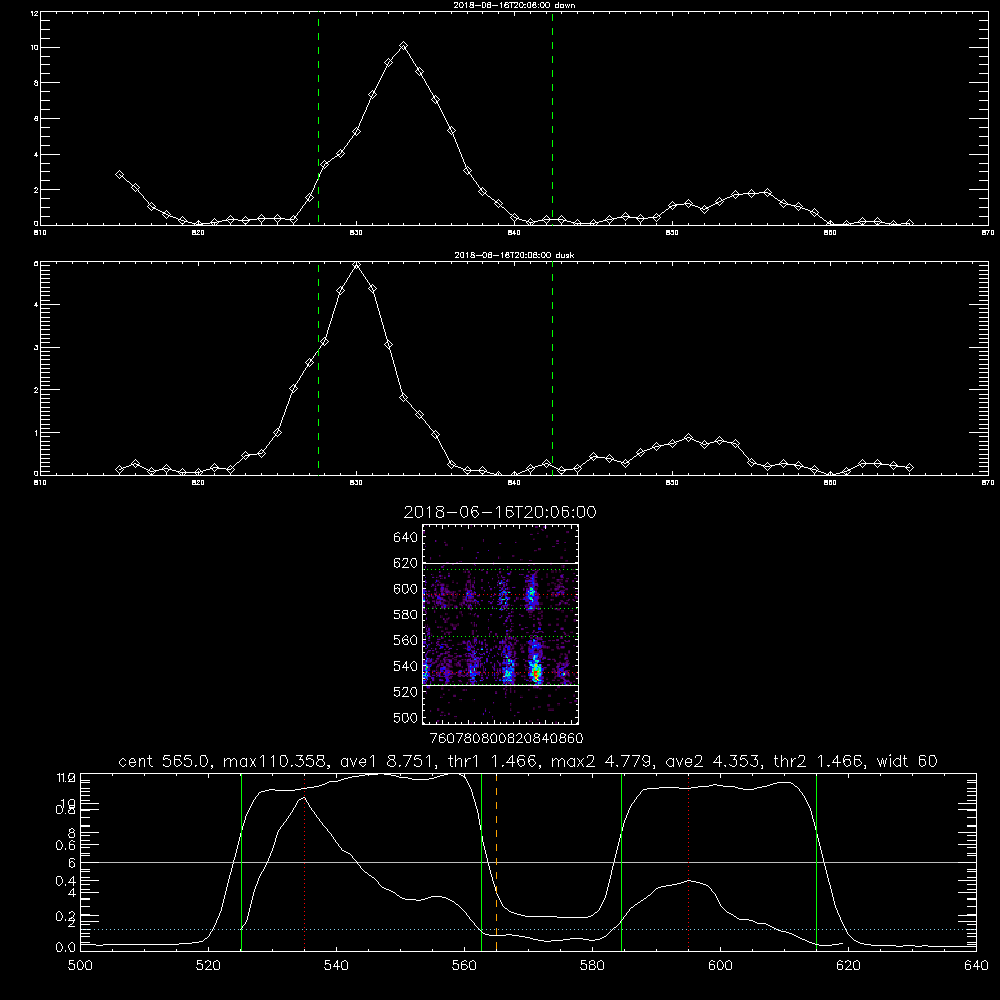Open the spectrogram heatmap image

[x=500, y=624]
